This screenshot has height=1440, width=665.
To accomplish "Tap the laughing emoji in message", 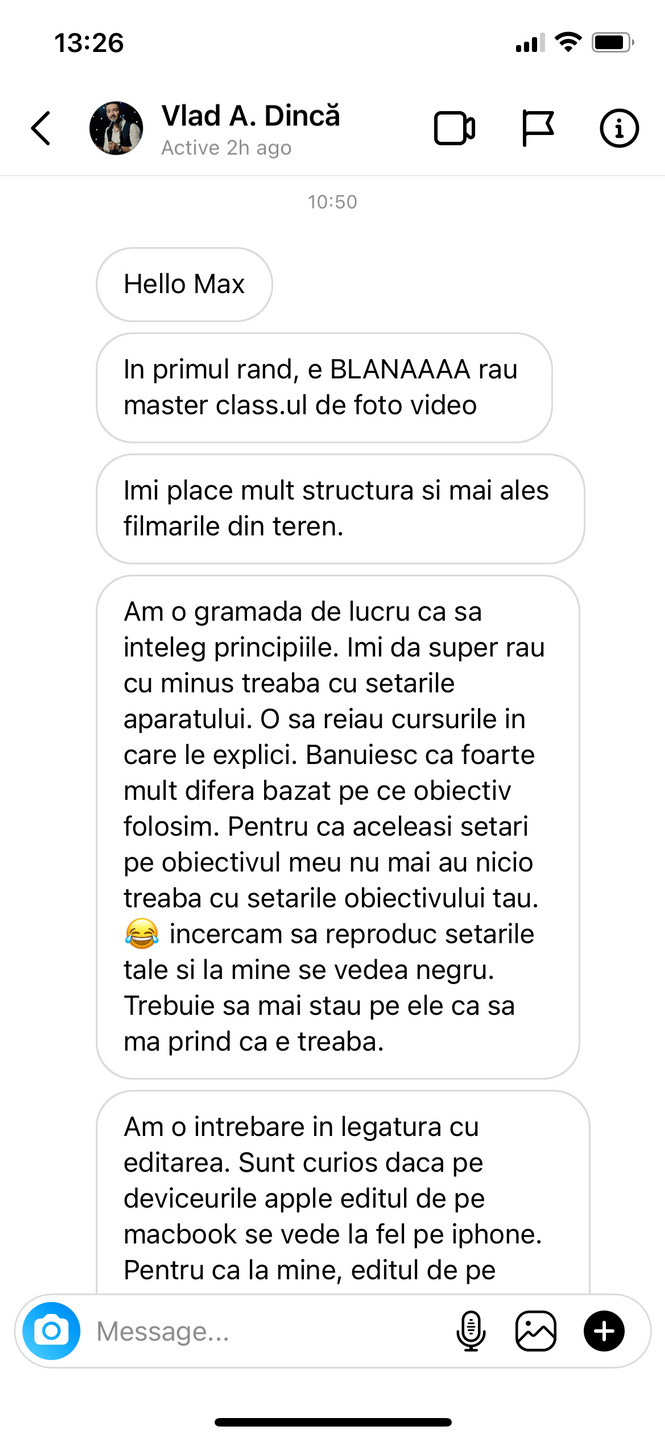I will click(x=142, y=935).
